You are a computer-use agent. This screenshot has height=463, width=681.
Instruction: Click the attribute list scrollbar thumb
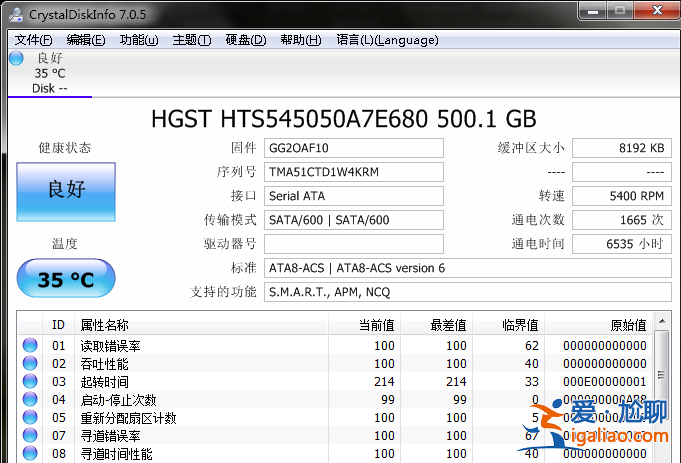pyautogui.click(x=662, y=375)
